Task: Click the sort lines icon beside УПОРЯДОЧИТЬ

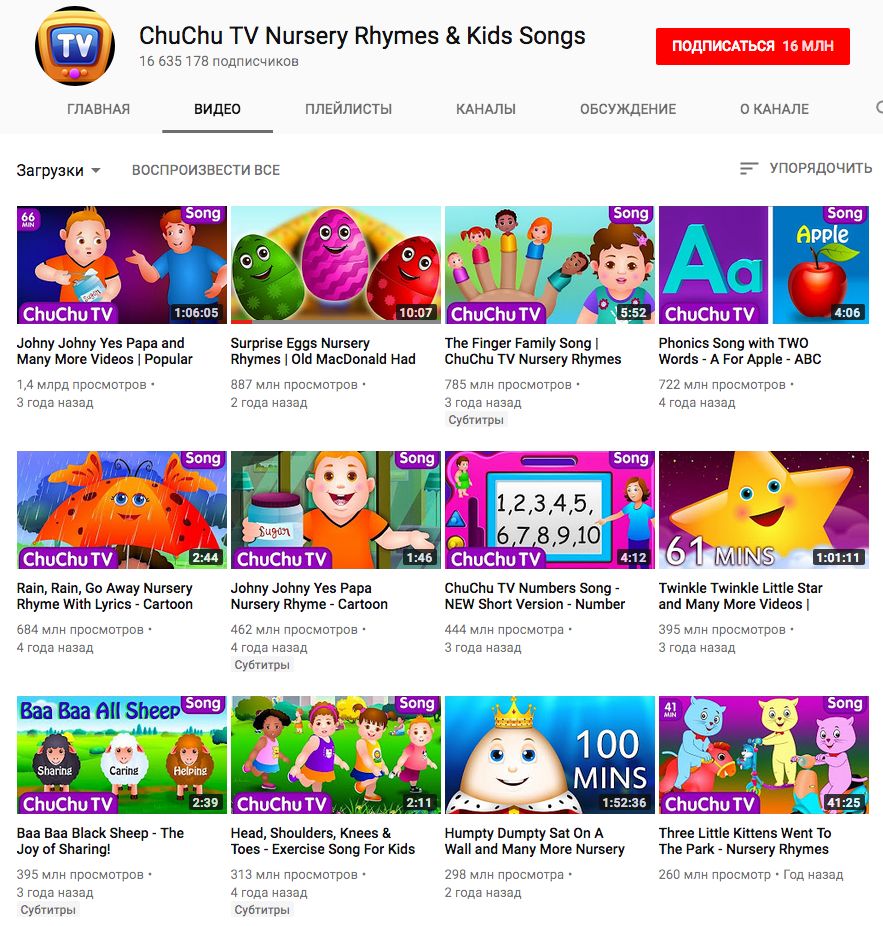Action: point(749,169)
